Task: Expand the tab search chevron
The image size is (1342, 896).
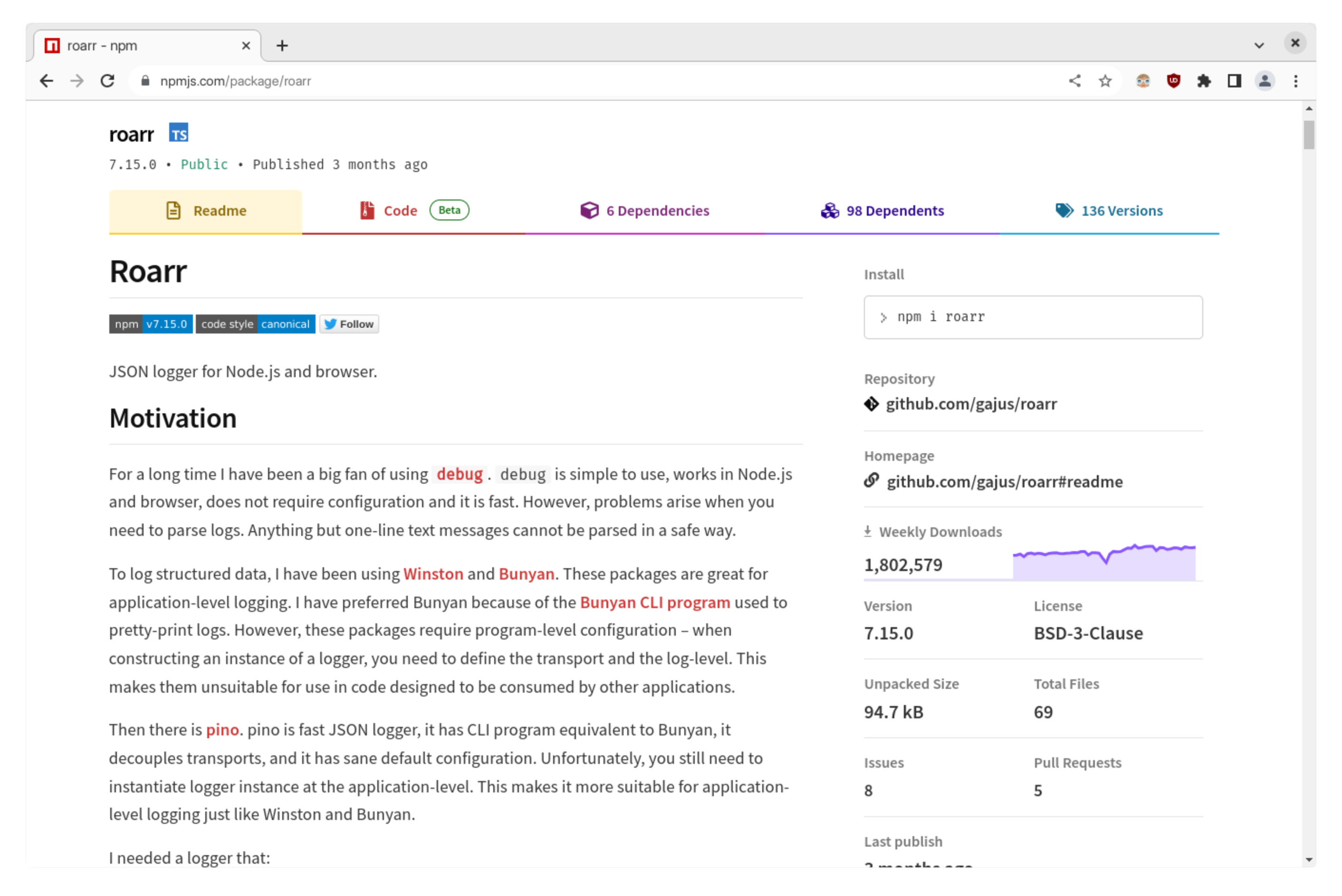Action: coord(1258,45)
